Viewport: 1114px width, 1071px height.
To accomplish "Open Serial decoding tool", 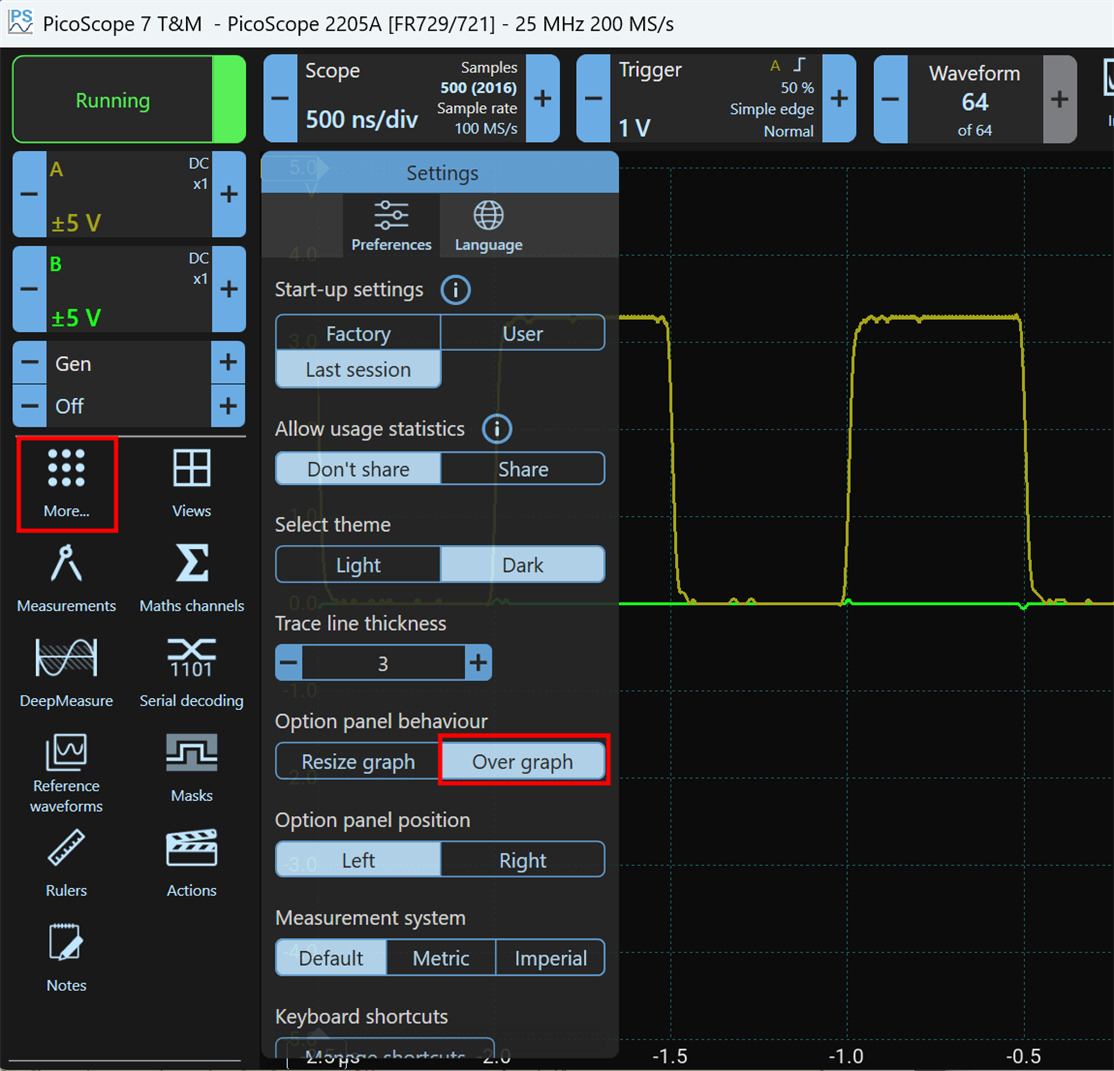I will click(x=192, y=673).
